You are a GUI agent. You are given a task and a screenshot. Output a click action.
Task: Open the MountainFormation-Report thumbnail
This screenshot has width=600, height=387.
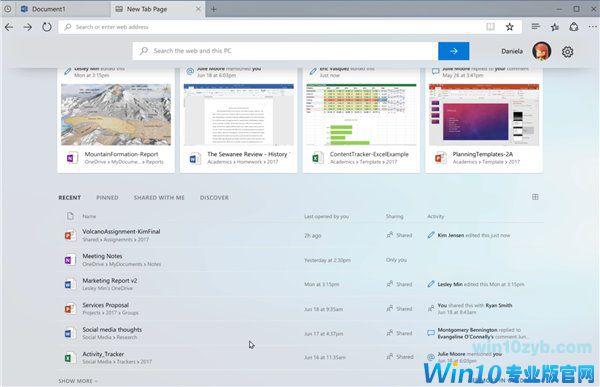[x=116, y=114]
